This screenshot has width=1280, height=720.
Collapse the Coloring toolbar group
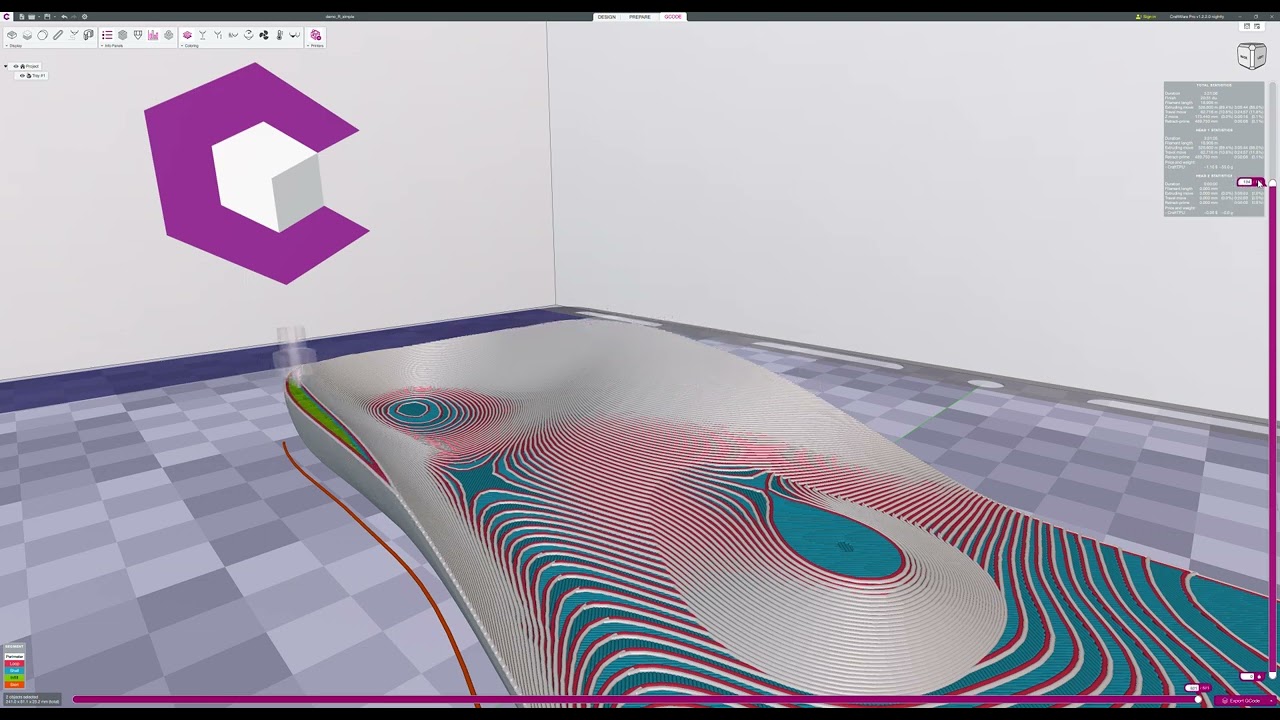tap(182, 45)
